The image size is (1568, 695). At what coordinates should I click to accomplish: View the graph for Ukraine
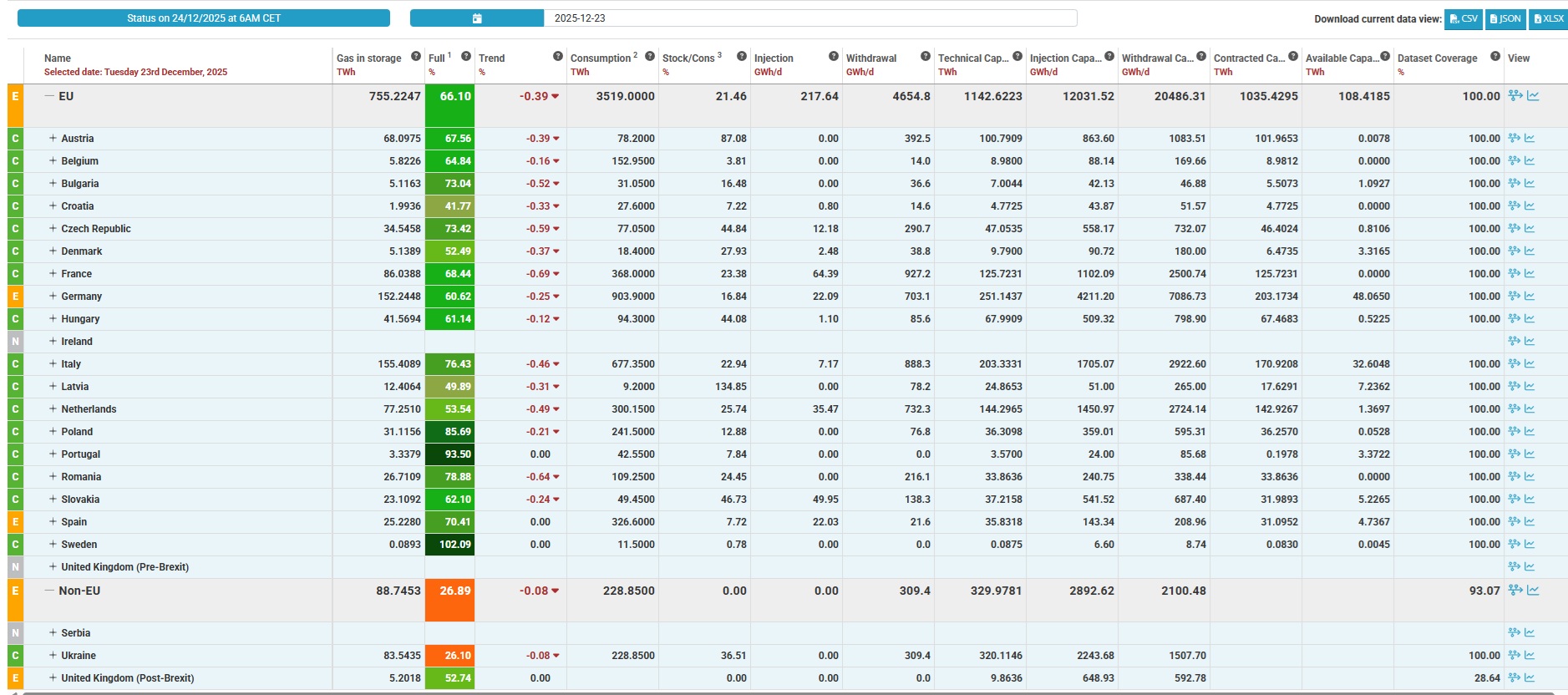(x=1530, y=656)
